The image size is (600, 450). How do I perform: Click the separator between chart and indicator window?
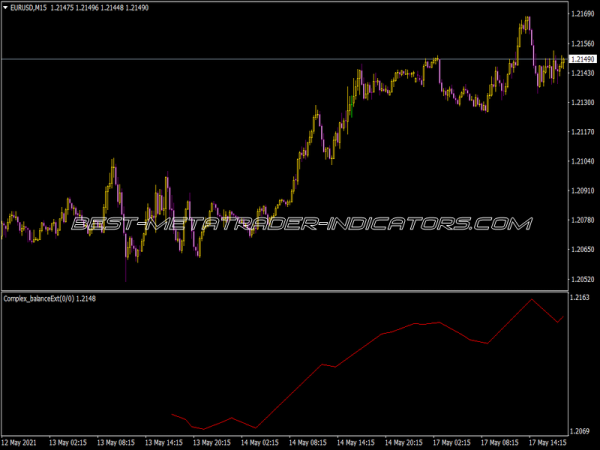pyautogui.click(x=300, y=291)
